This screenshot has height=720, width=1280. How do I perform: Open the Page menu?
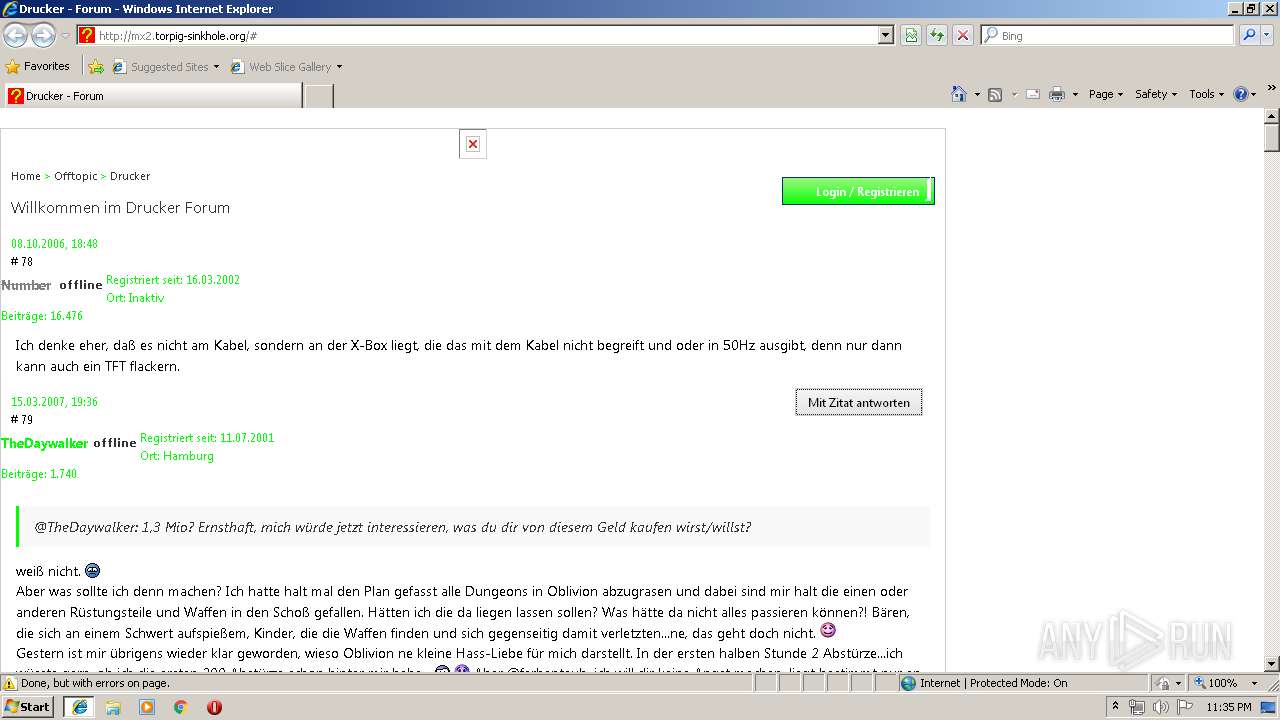1105,94
